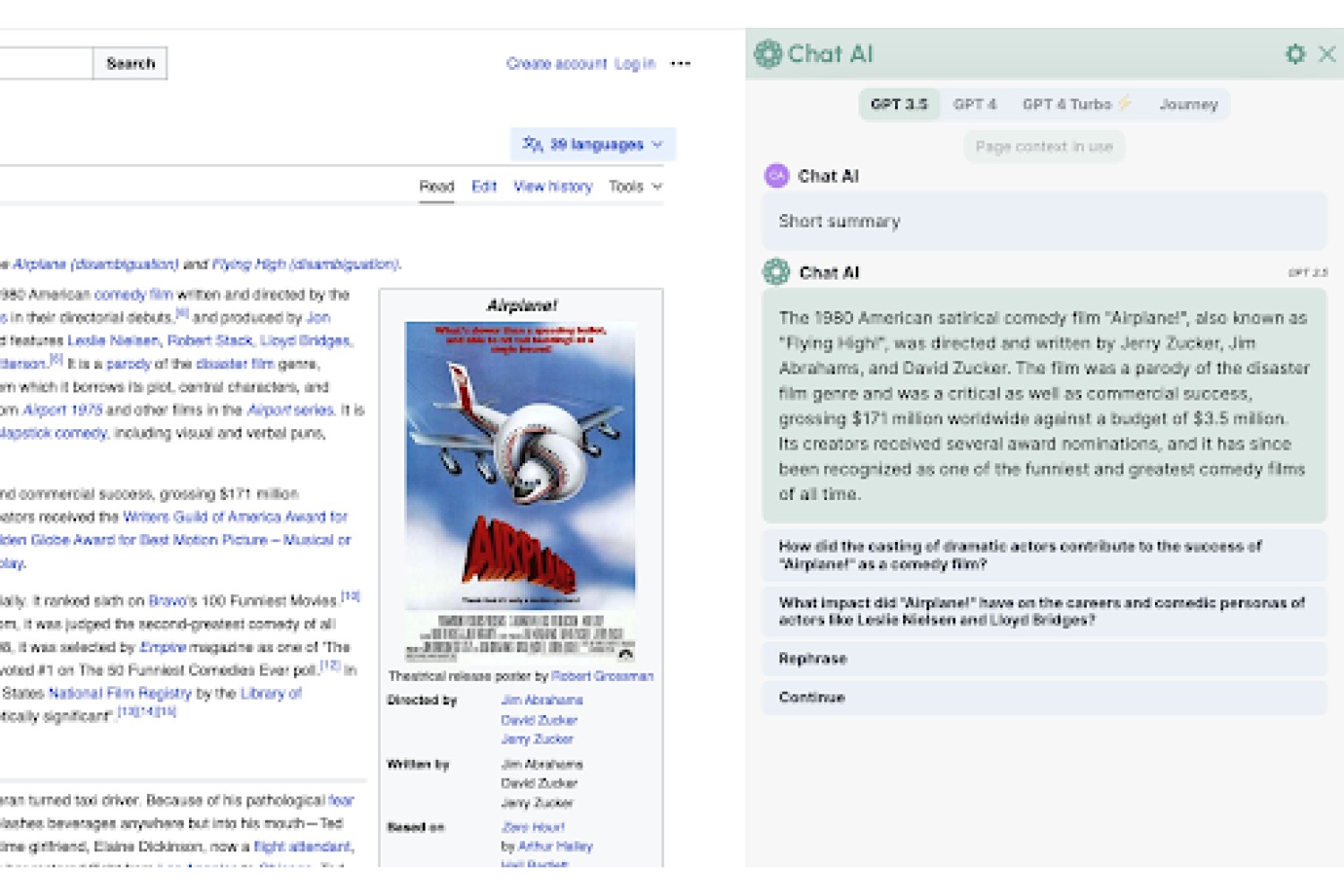Open the Arthur Hailey link
1344x896 pixels.
coord(556,846)
